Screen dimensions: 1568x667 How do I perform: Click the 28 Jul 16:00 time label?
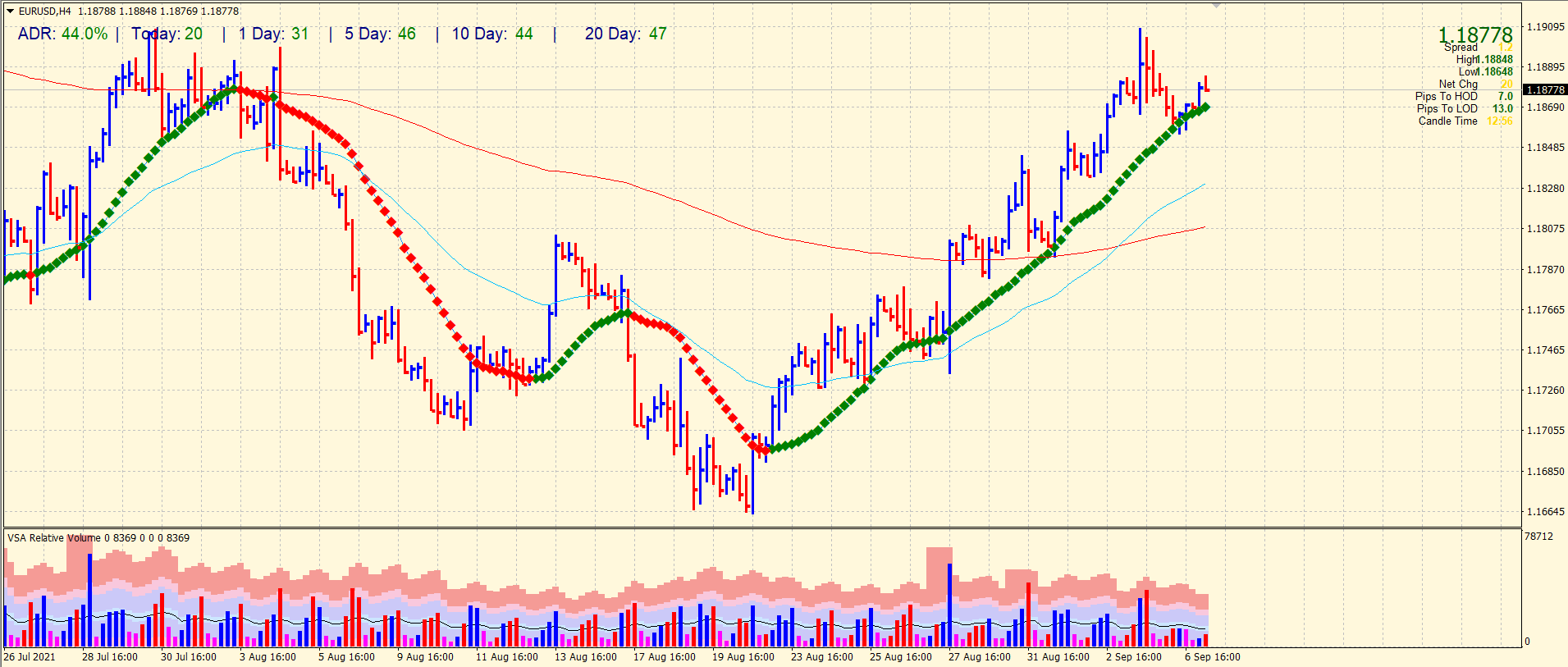(110, 657)
